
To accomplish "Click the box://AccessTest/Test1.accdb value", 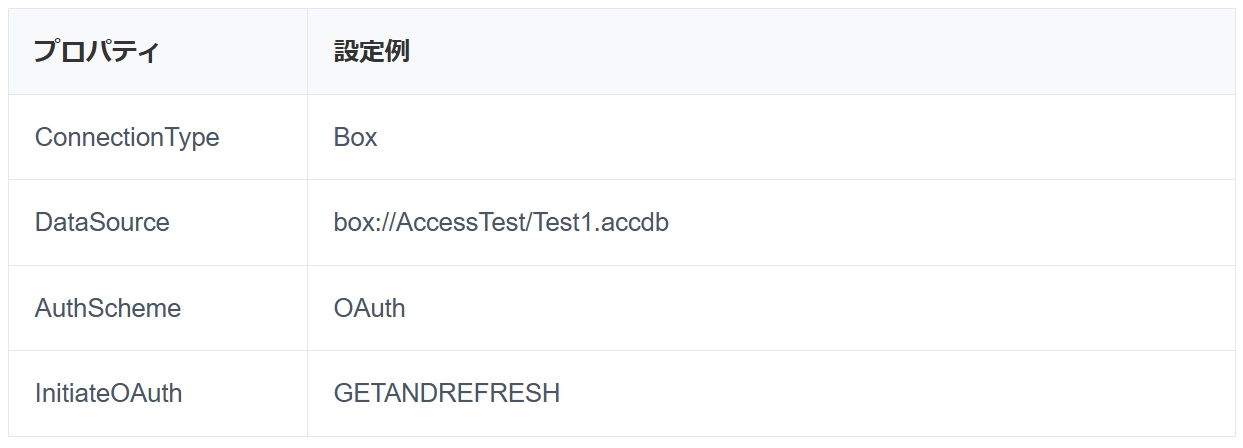I will click(x=501, y=222).
